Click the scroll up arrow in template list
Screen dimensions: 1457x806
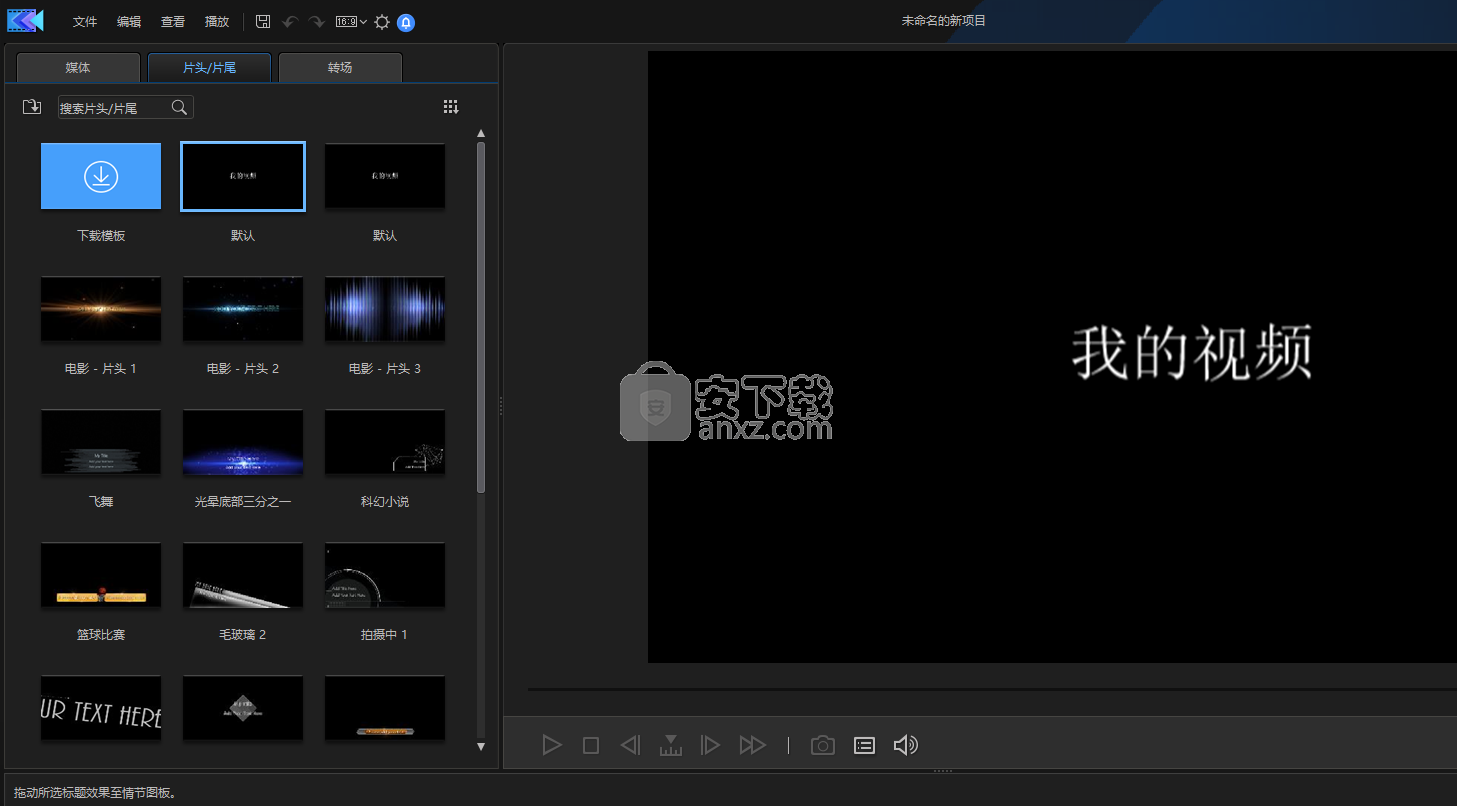481,133
